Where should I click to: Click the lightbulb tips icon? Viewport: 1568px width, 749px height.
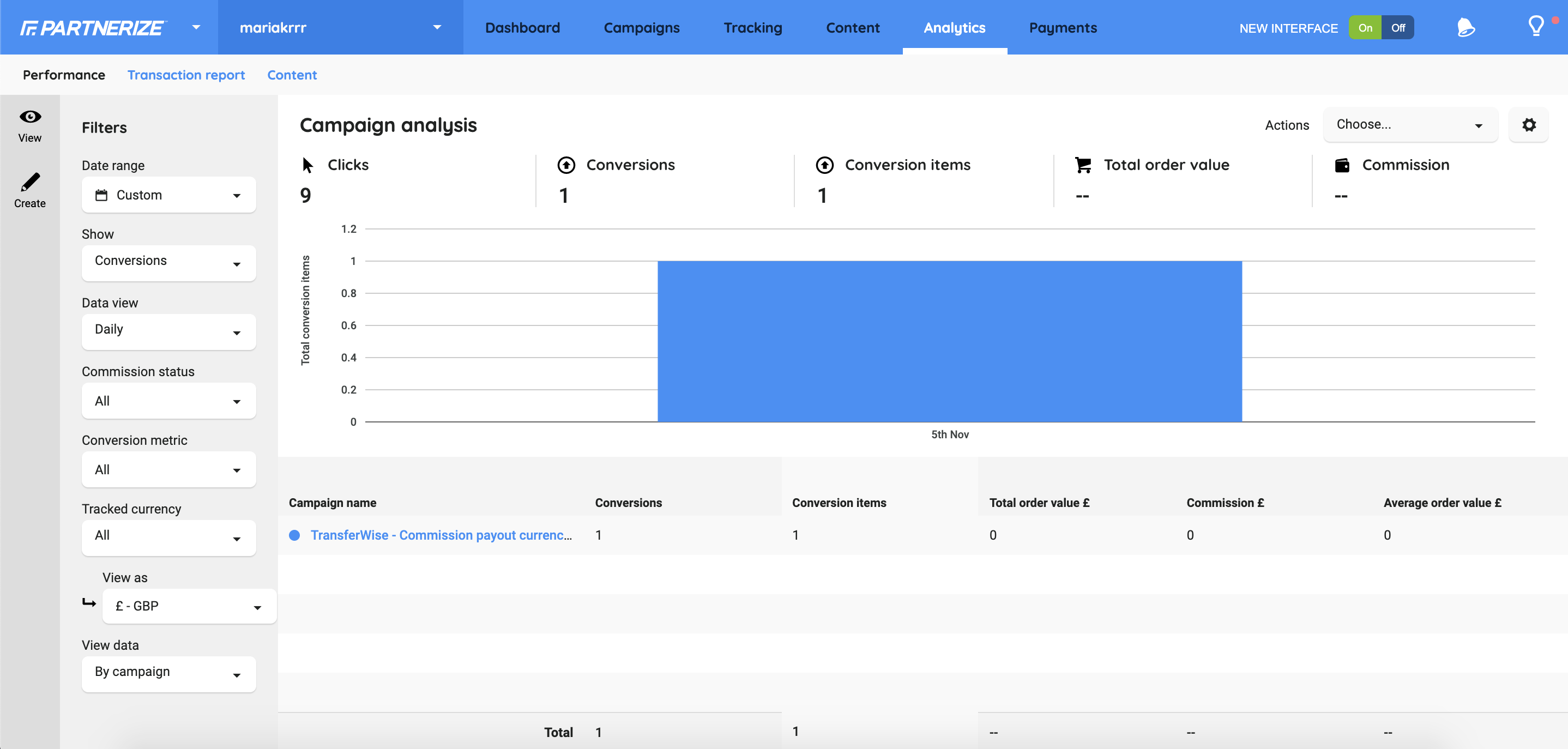(x=1535, y=26)
